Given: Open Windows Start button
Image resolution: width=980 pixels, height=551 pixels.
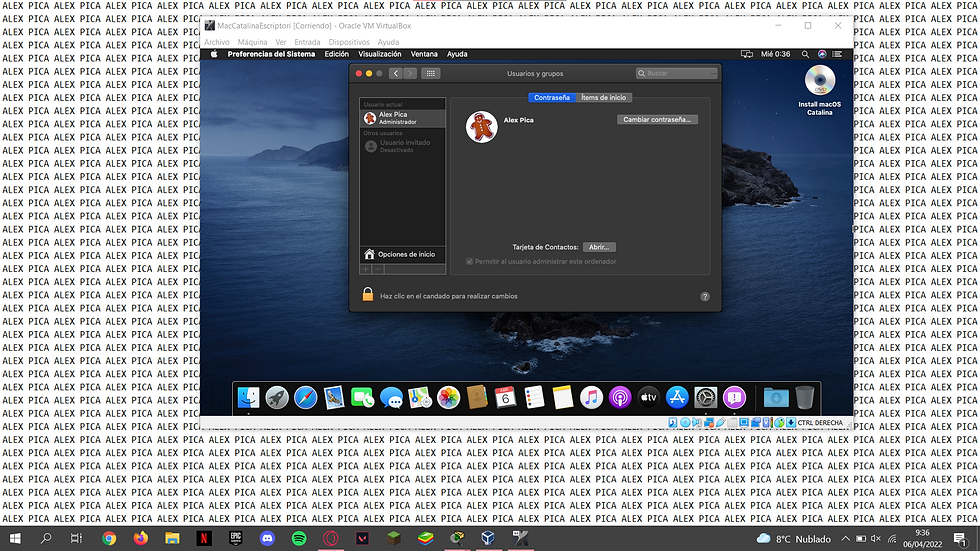Looking at the screenshot, I should click(15, 539).
